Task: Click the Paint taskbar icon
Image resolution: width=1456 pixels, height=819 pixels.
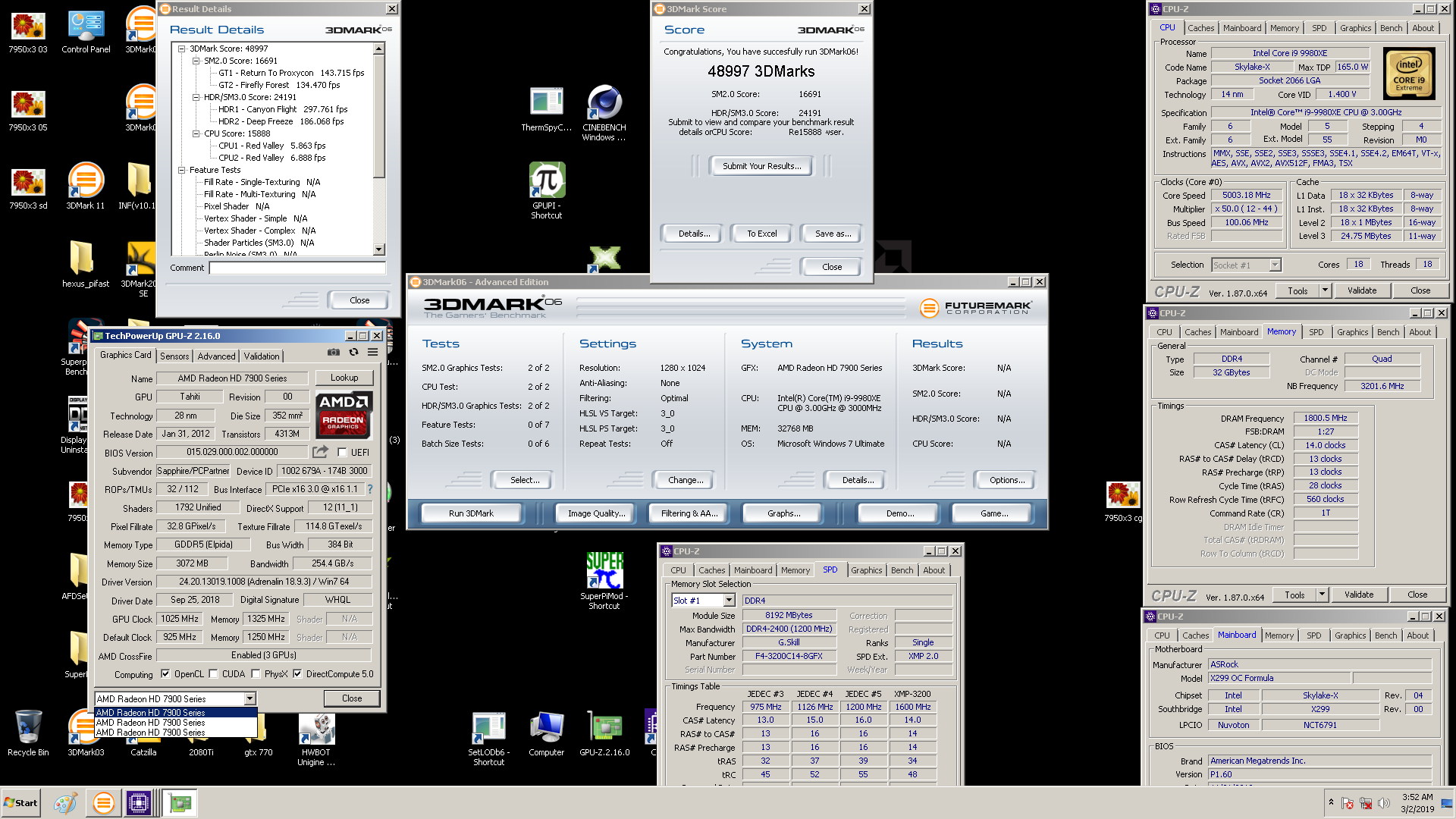Action: coord(65,802)
